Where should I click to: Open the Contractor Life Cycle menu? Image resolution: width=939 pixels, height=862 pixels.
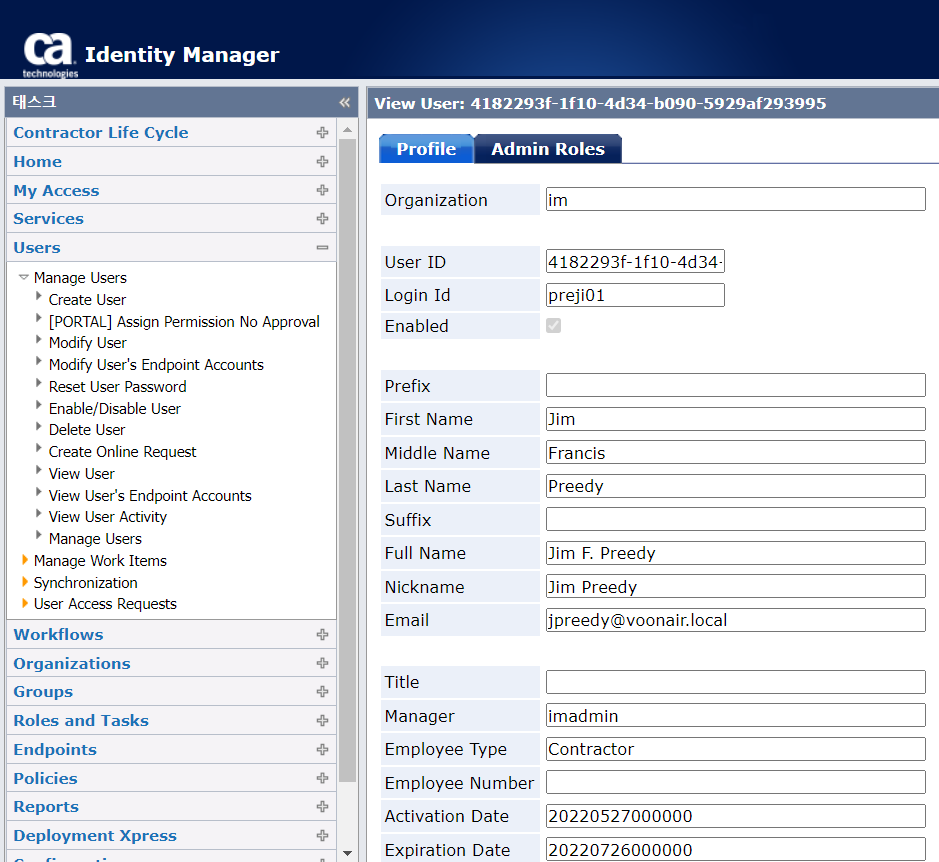tap(101, 132)
